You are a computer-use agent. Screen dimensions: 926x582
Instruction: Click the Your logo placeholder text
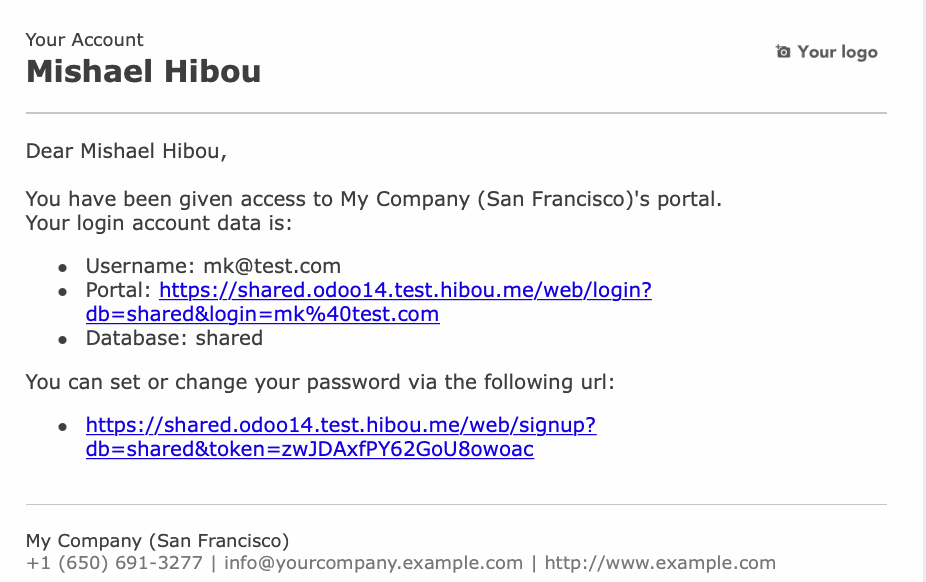[837, 53]
